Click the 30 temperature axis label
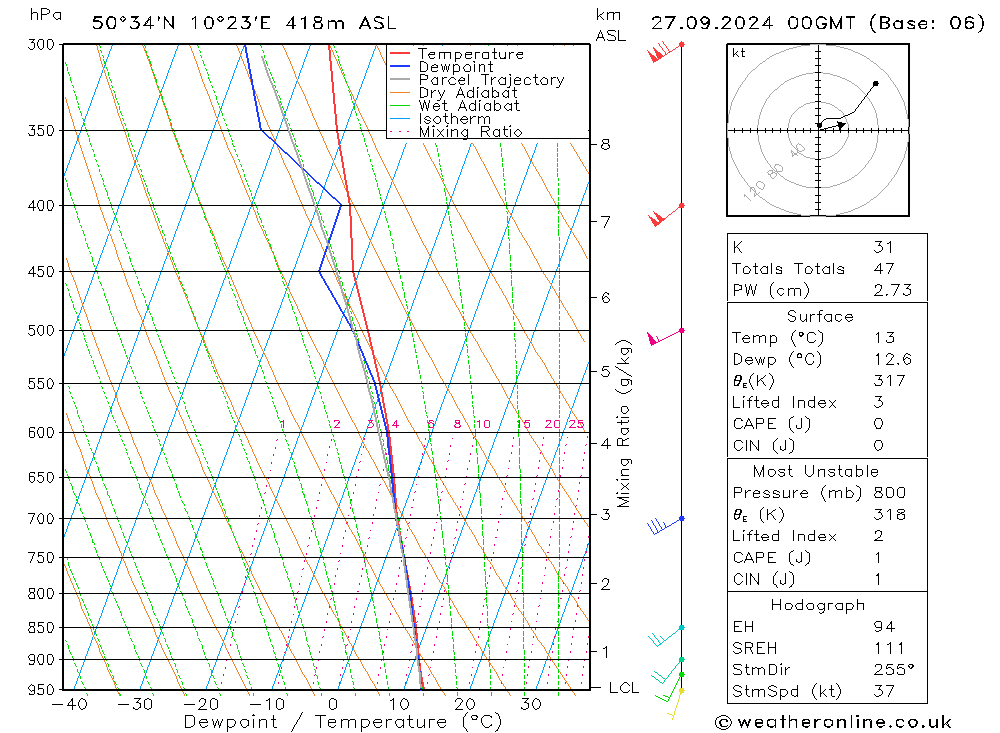Viewport: 1000px width, 733px height. coord(531,704)
